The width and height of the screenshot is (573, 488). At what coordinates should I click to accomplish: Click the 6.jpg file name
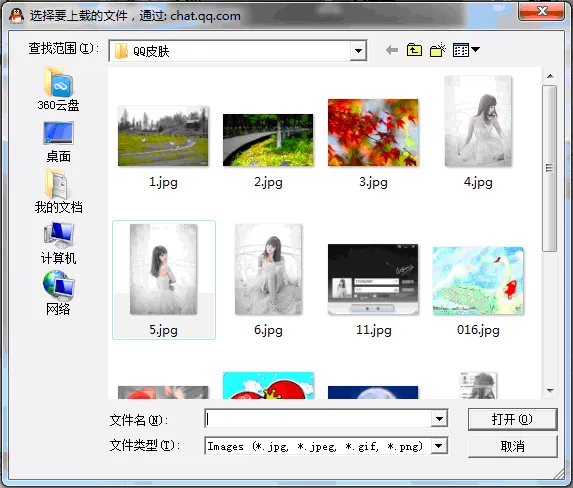point(268,330)
